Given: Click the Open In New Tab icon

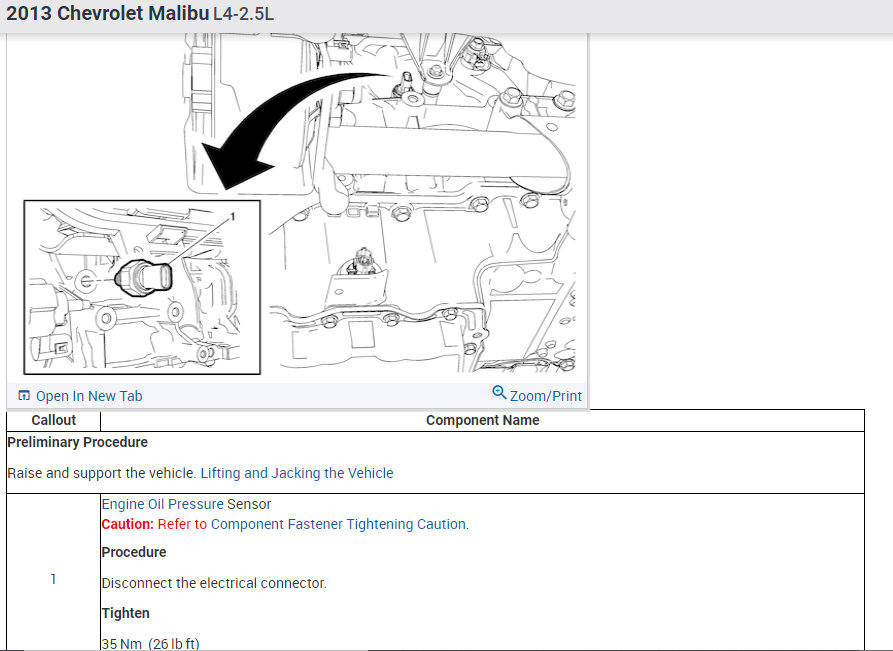Looking at the screenshot, I should [x=24, y=395].
